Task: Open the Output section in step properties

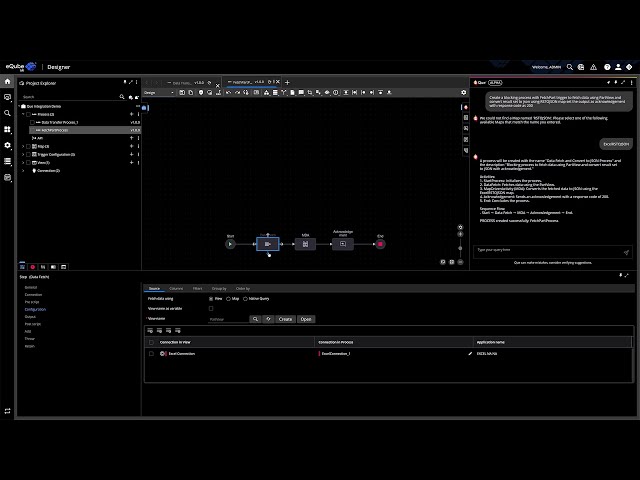Action: pyautogui.click(x=30, y=317)
